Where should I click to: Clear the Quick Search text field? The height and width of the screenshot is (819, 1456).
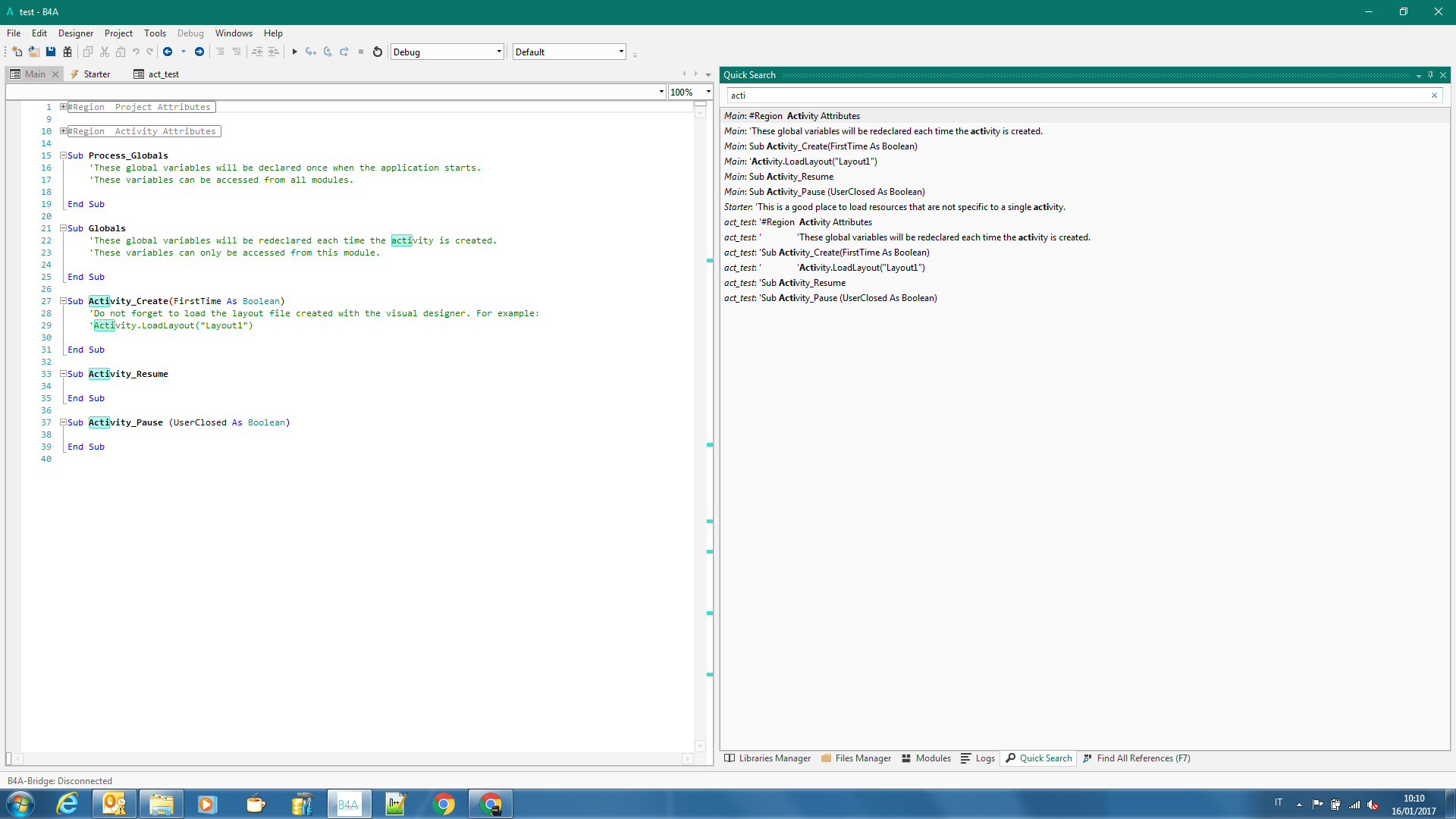tap(1434, 96)
